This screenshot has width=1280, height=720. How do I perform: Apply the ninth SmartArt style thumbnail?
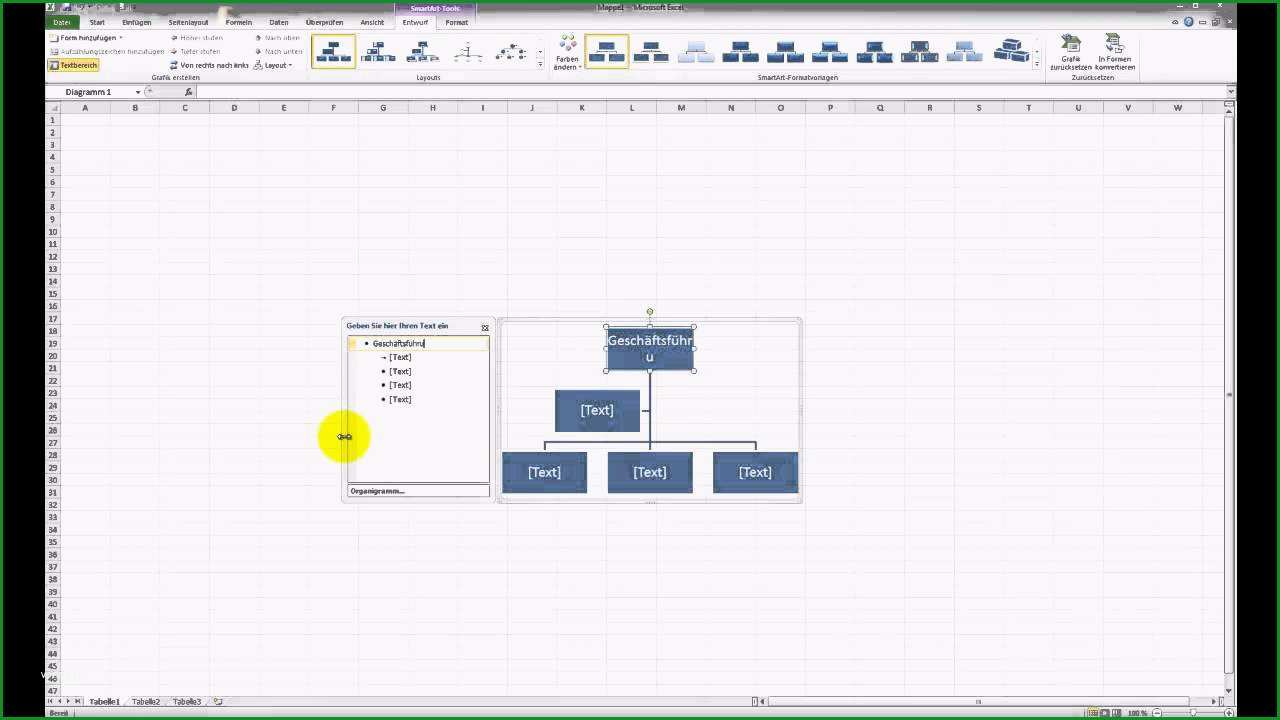click(965, 51)
